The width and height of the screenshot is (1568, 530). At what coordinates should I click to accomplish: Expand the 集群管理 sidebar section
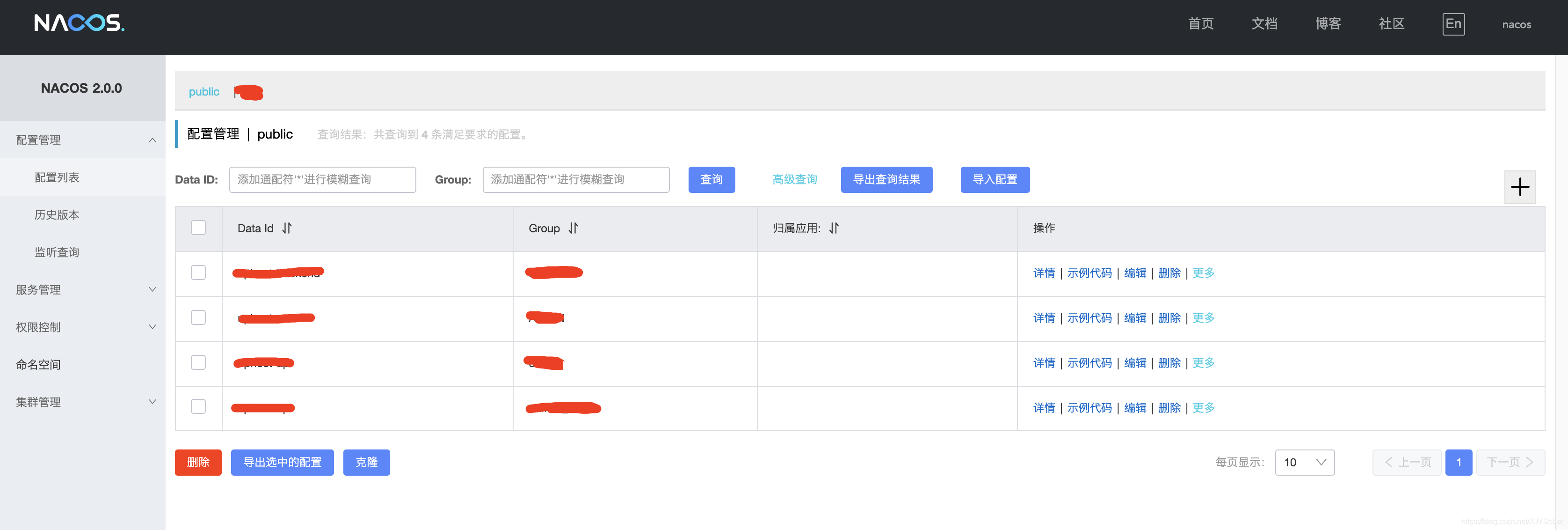(x=83, y=402)
